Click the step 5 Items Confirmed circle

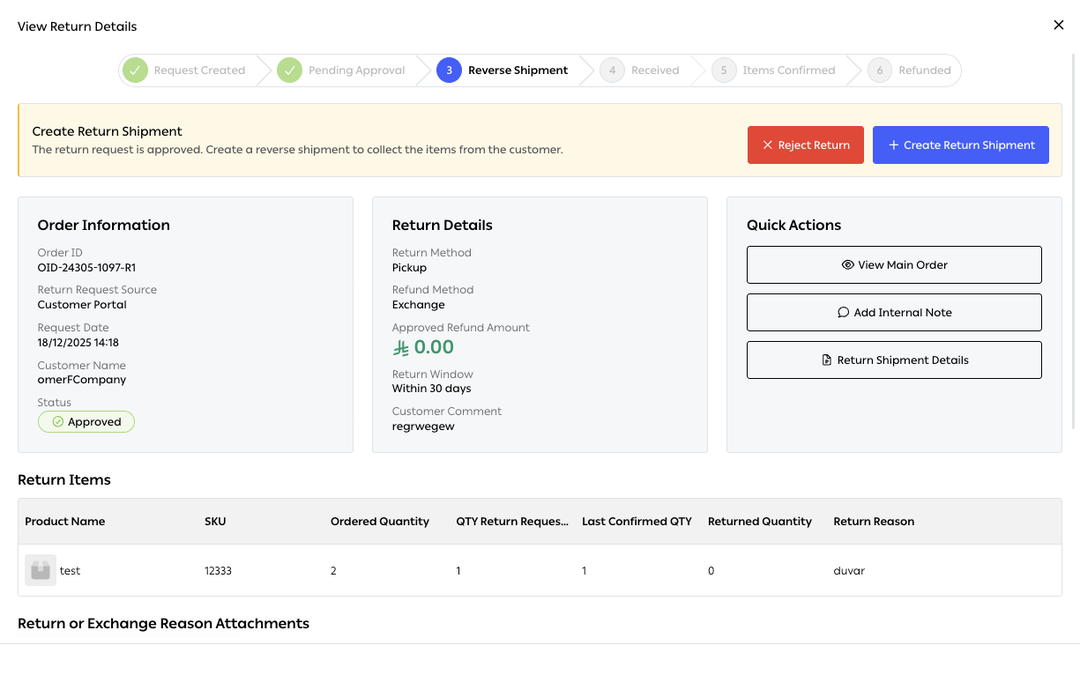[724, 70]
